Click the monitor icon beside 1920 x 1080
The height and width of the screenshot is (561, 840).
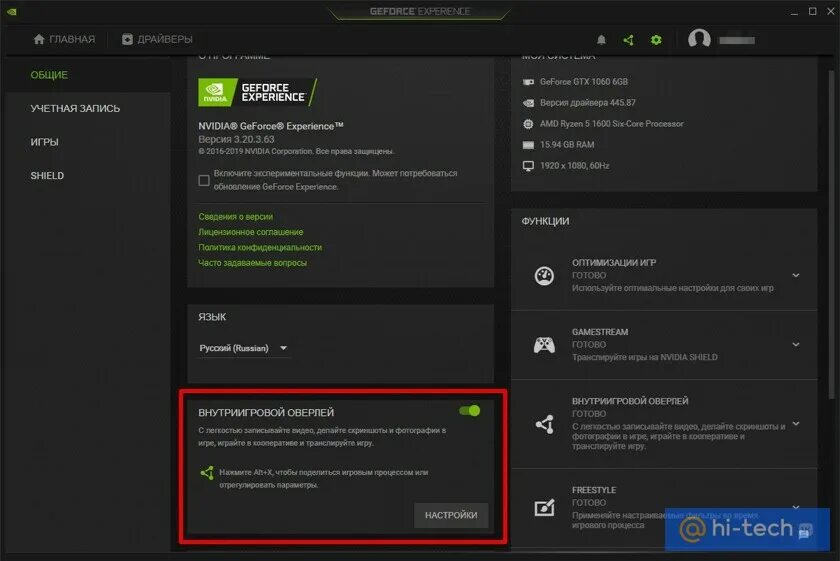coord(528,166)
